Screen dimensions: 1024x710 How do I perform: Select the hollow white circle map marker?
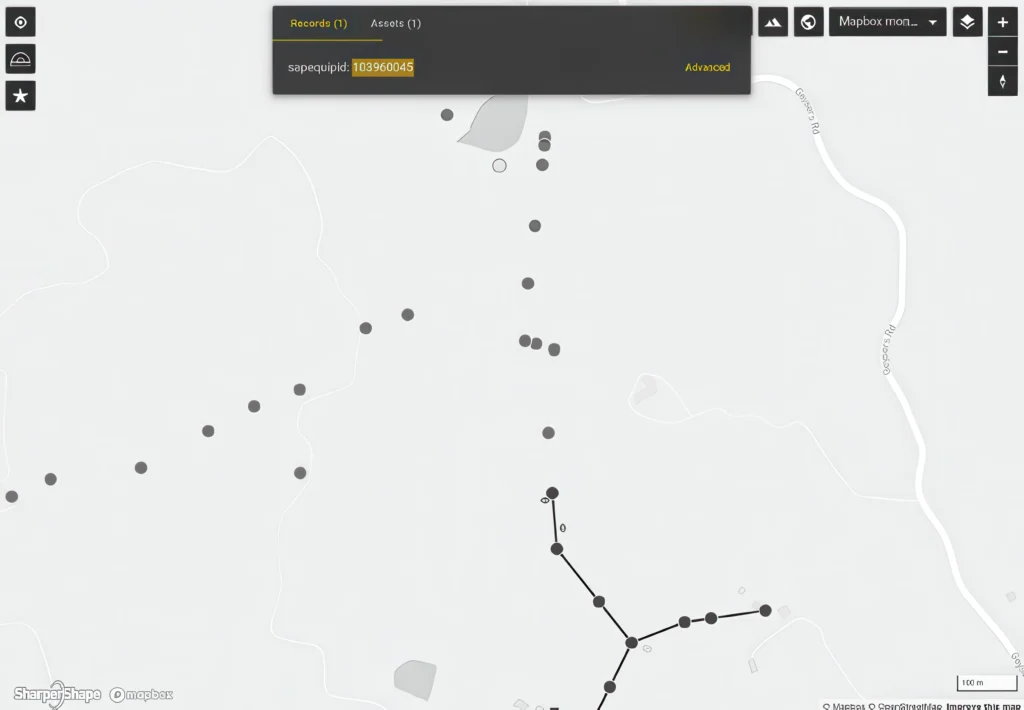pyautogui.click(x=499, y=165)
